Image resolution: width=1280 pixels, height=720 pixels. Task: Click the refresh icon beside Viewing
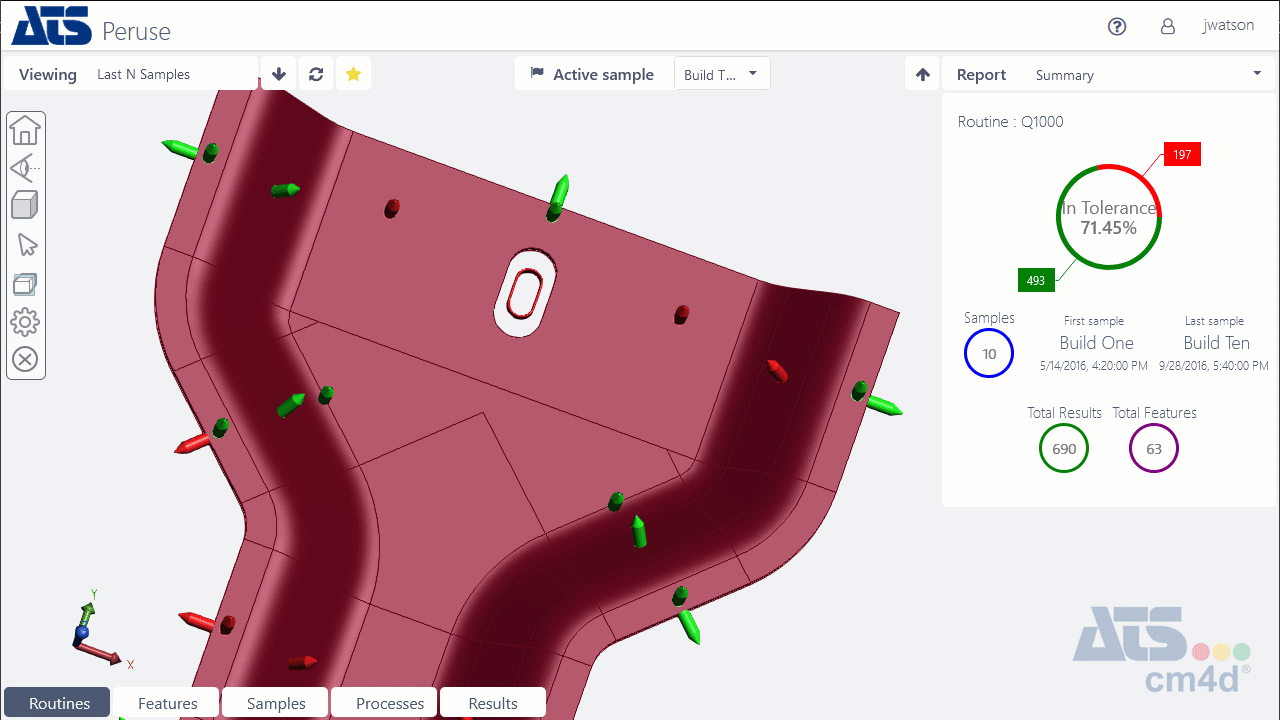316,74
